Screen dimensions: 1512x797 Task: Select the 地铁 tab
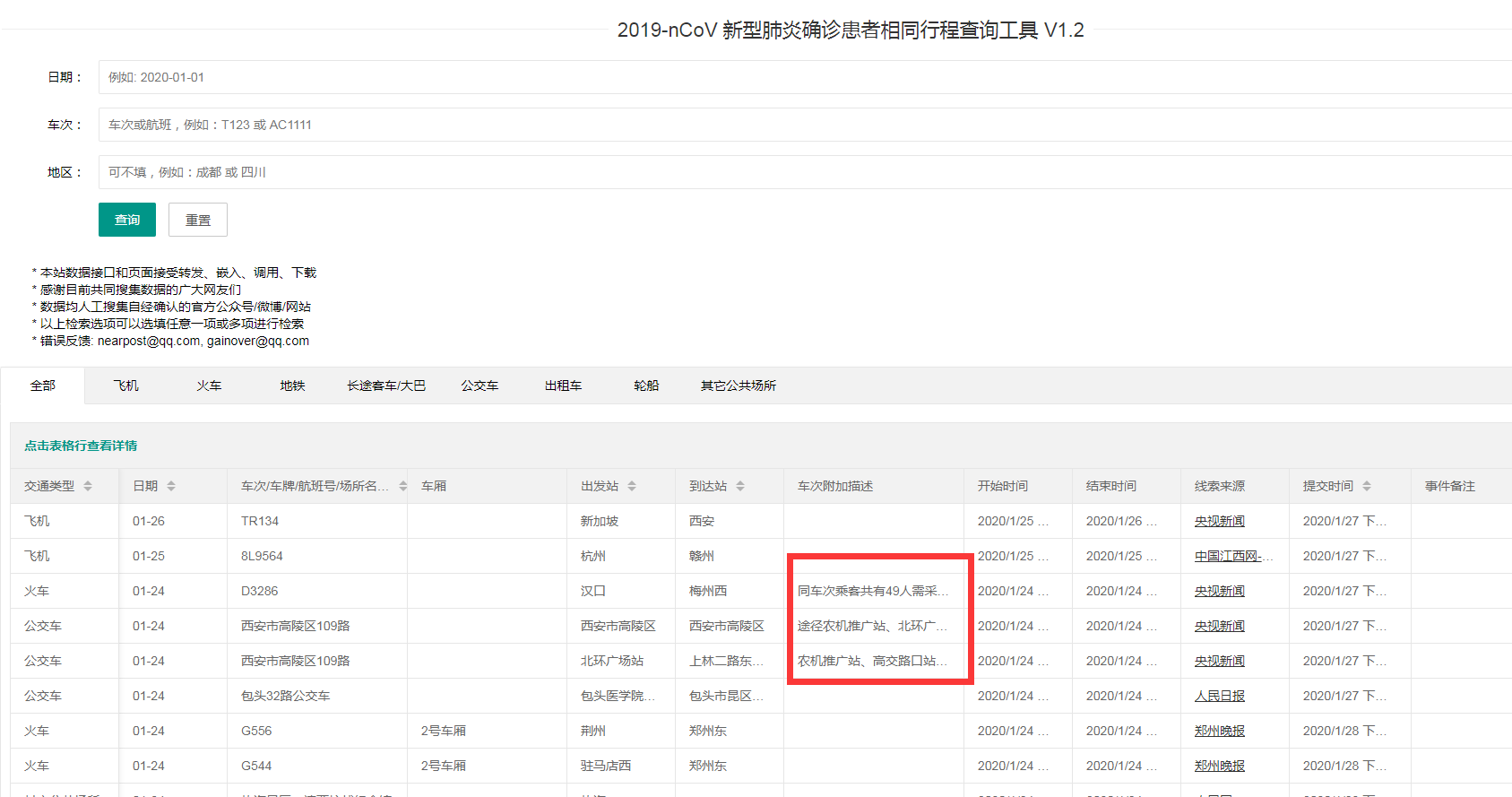292,386
